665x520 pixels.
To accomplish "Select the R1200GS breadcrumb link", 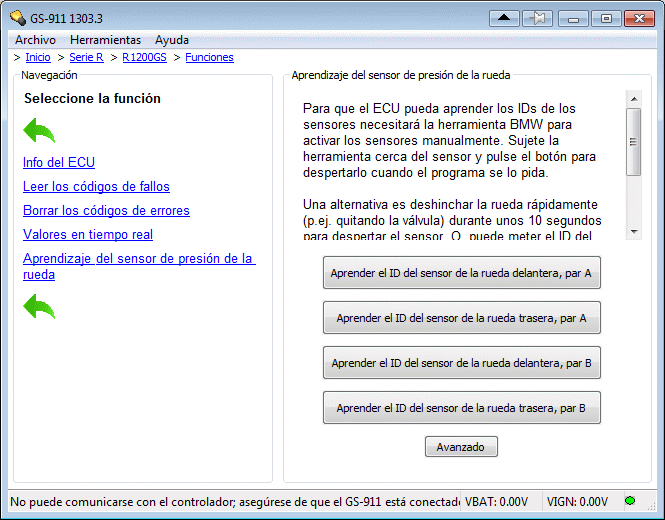I will [145, 58].
